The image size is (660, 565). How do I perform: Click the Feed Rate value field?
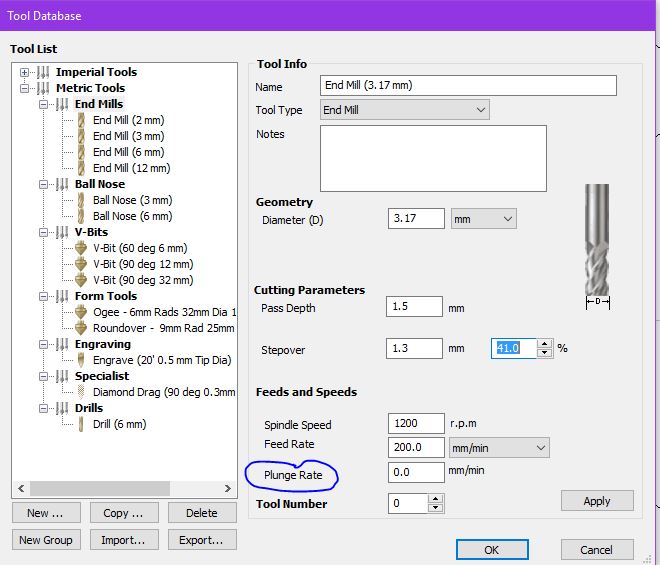(x=416, y=448)
